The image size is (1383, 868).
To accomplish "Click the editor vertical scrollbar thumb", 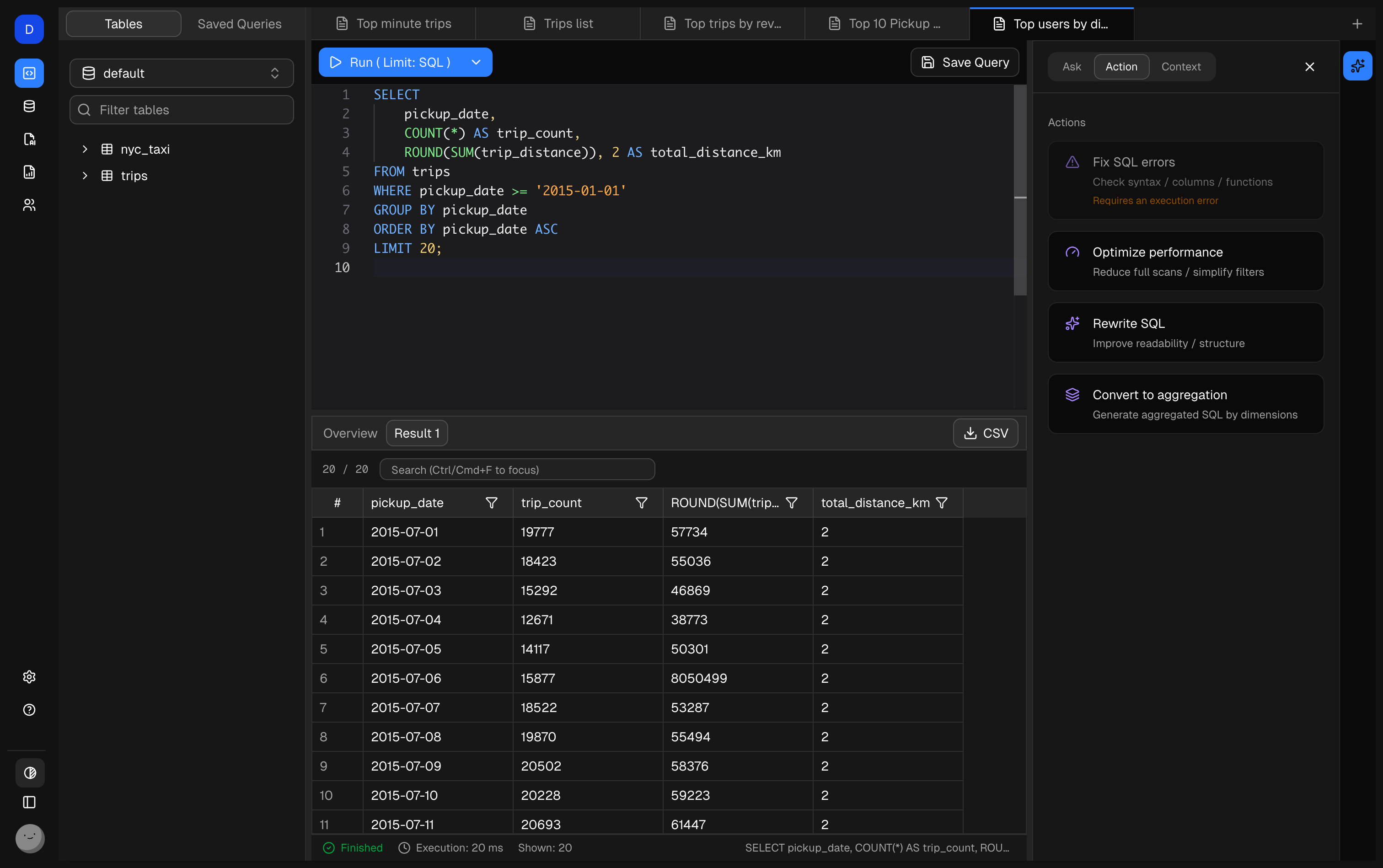I will (1019, 189).
